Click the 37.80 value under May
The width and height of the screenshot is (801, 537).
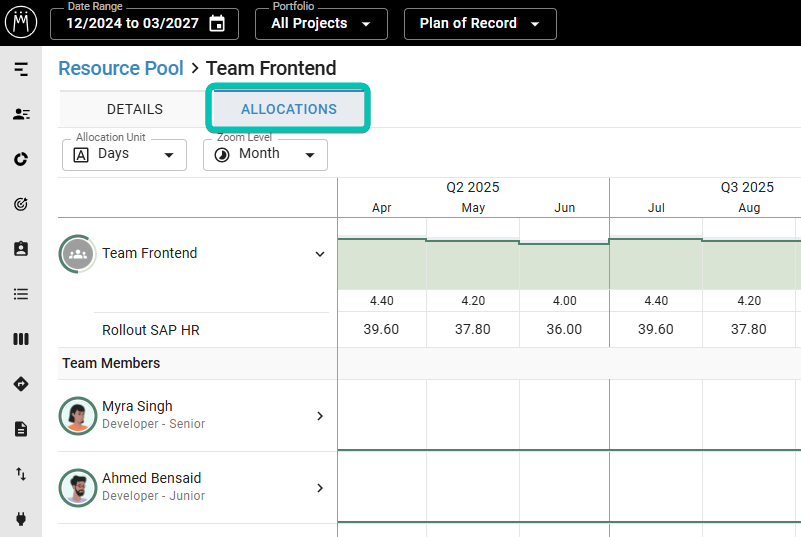tap(473, 329)
